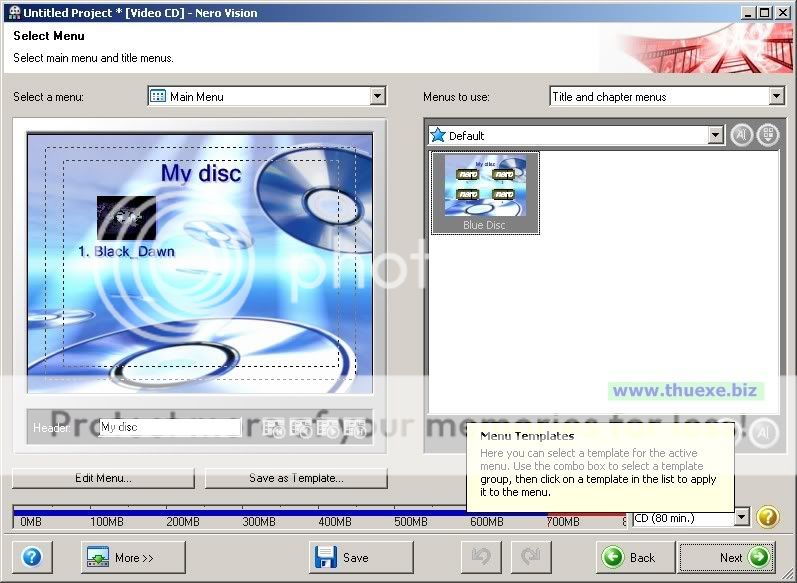
Task: Open the Default template group dropdown
Action: [x=715, y=135]
